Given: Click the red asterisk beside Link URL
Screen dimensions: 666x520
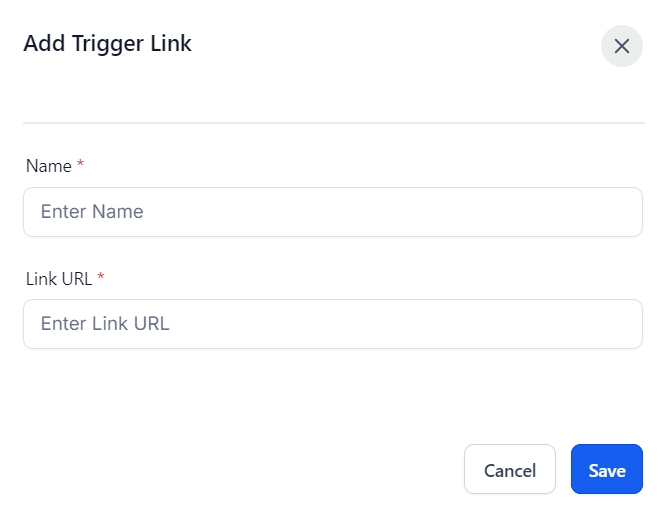Looking at the screenshot, I should click(x=101, y=277).
